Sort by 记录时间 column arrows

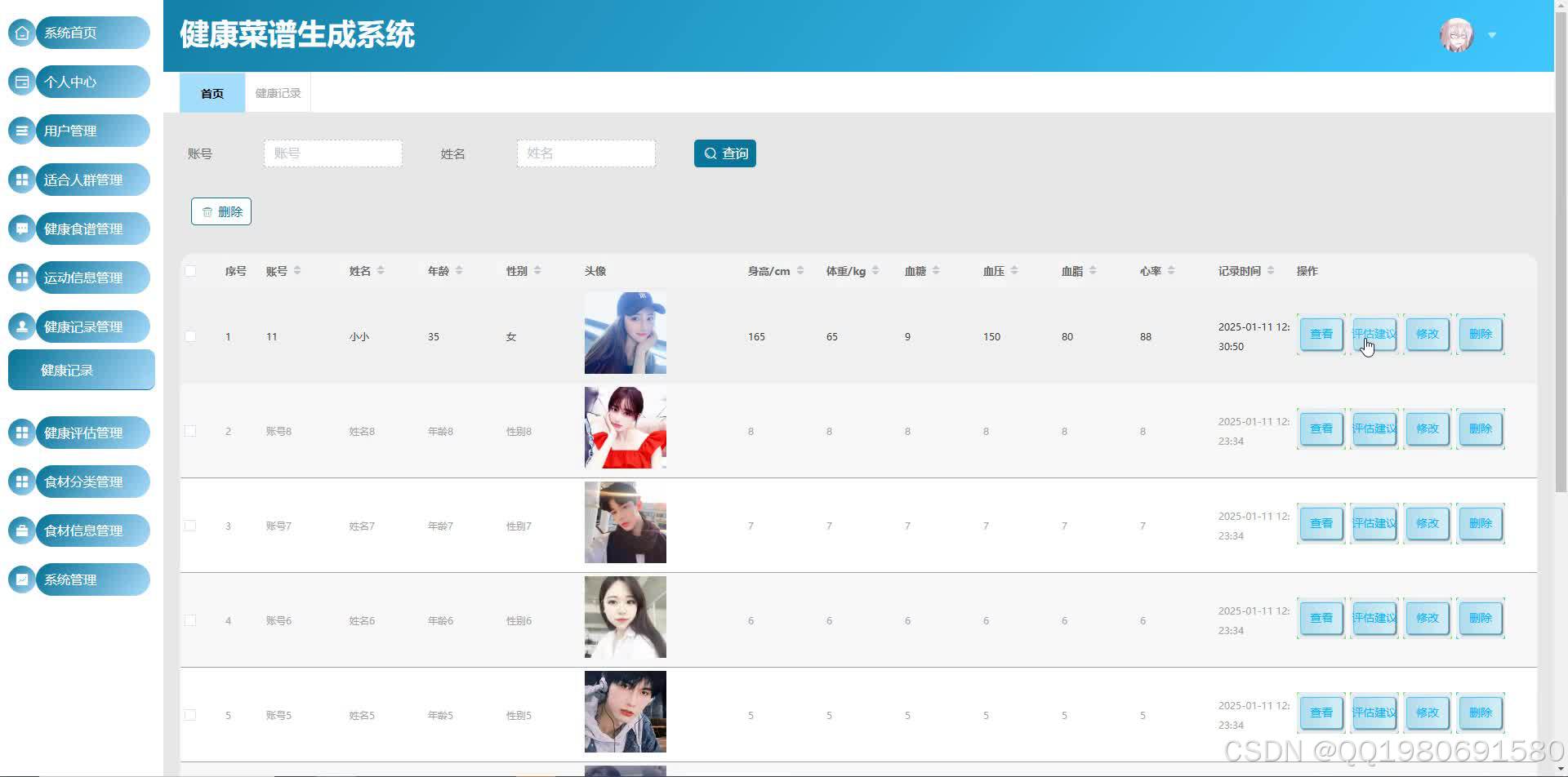1271,270
